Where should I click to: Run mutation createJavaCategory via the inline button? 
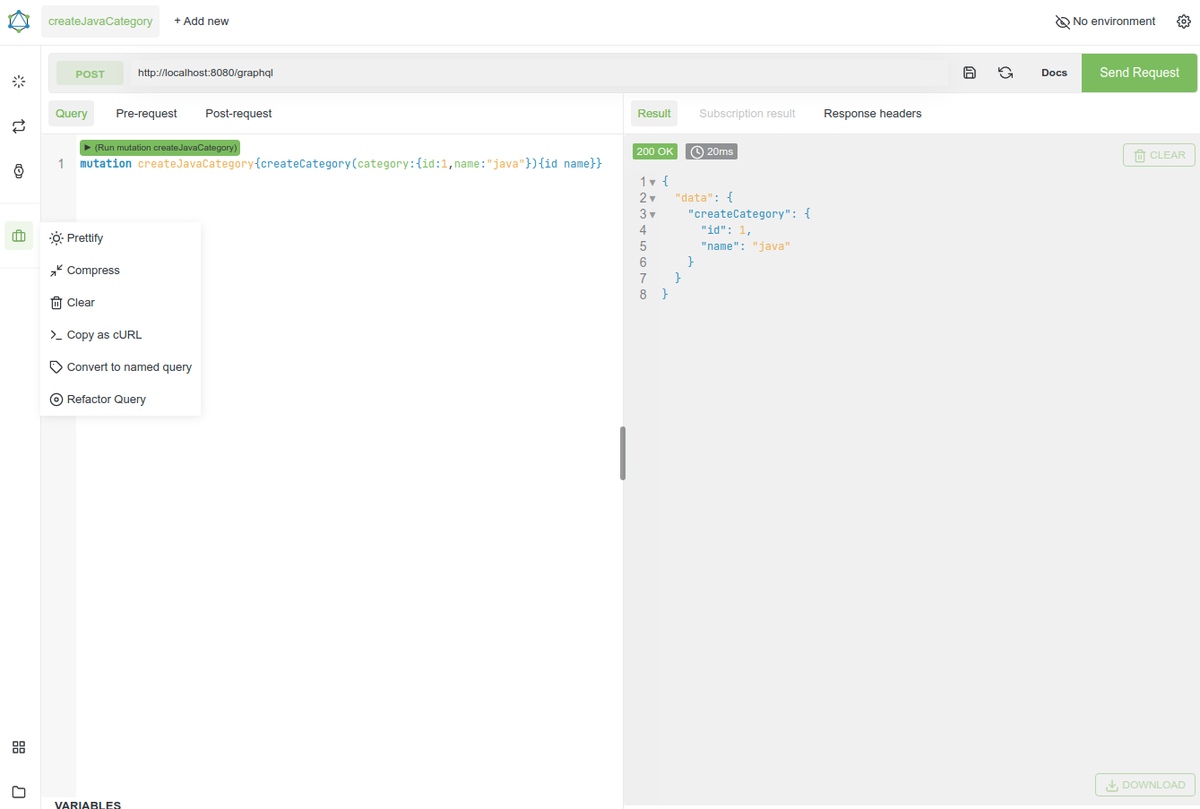[x=159, y=146]
